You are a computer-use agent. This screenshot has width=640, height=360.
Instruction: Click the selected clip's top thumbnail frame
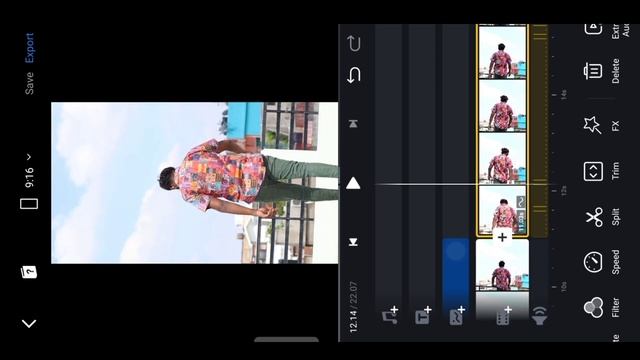coord(502,52)
